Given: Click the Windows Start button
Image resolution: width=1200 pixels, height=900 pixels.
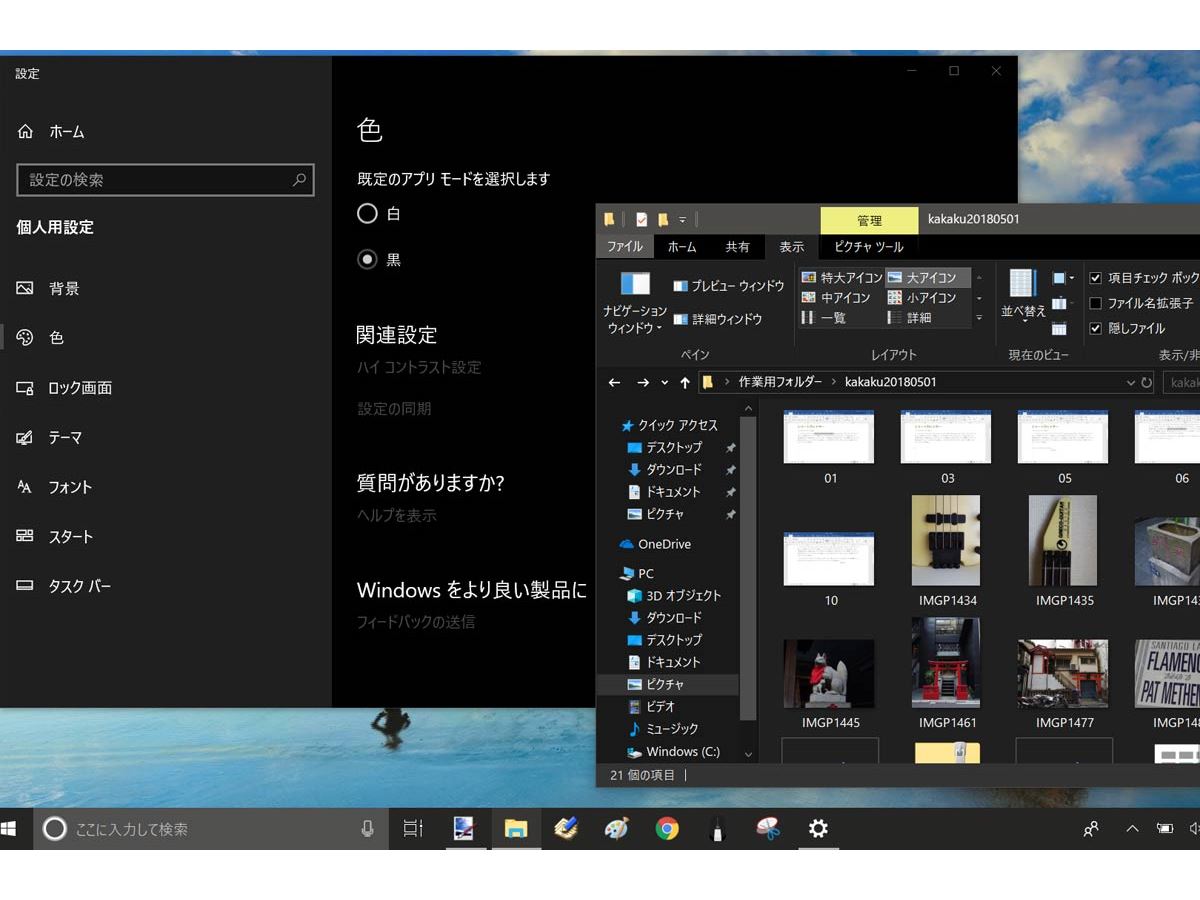Looking at the screenshot, I should [10, 829].
